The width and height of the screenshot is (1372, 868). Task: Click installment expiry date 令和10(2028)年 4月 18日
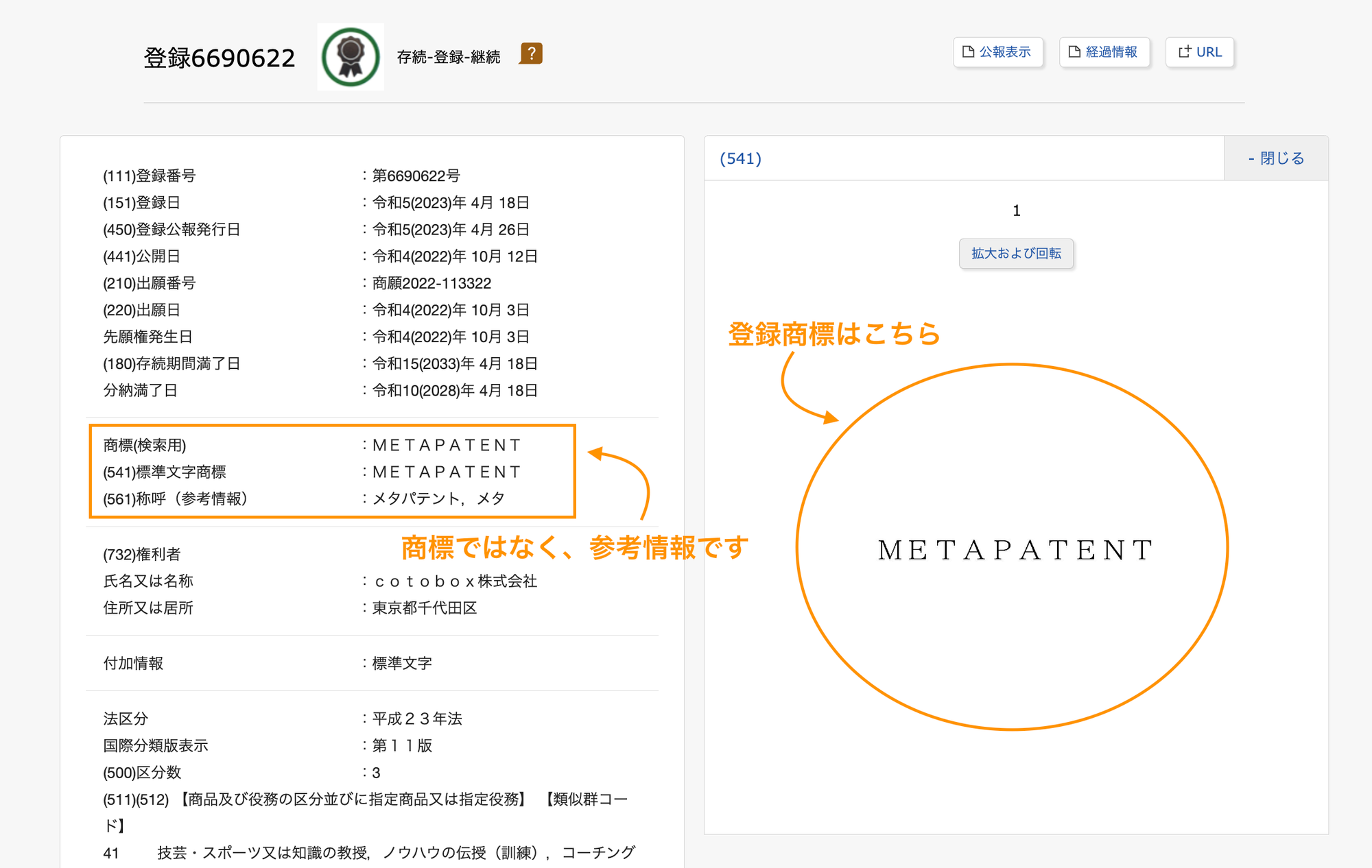[x=455, y=390]
